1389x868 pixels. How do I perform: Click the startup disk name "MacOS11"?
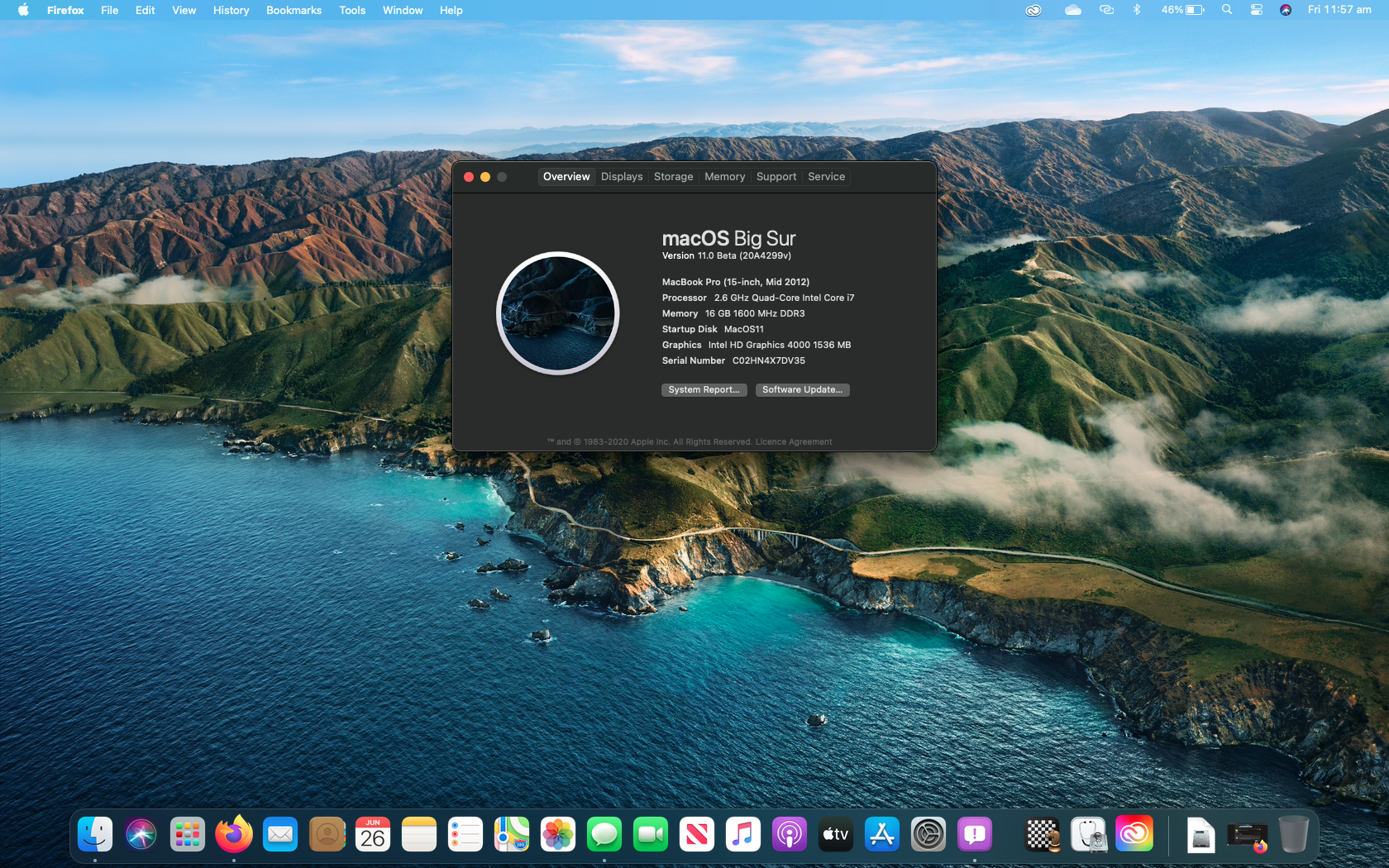point(743,330)
